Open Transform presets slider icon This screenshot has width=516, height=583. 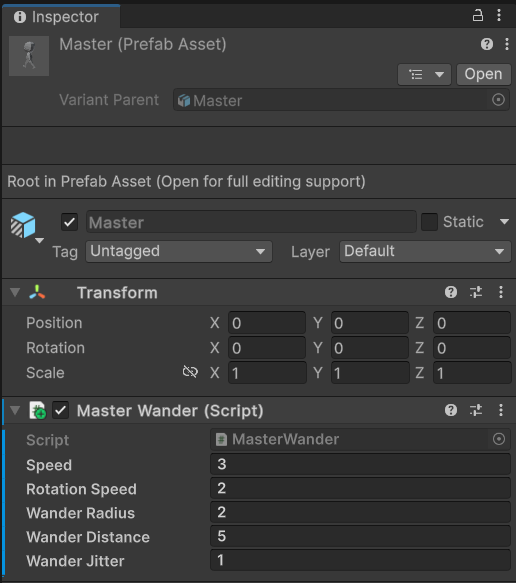point(476,292)
